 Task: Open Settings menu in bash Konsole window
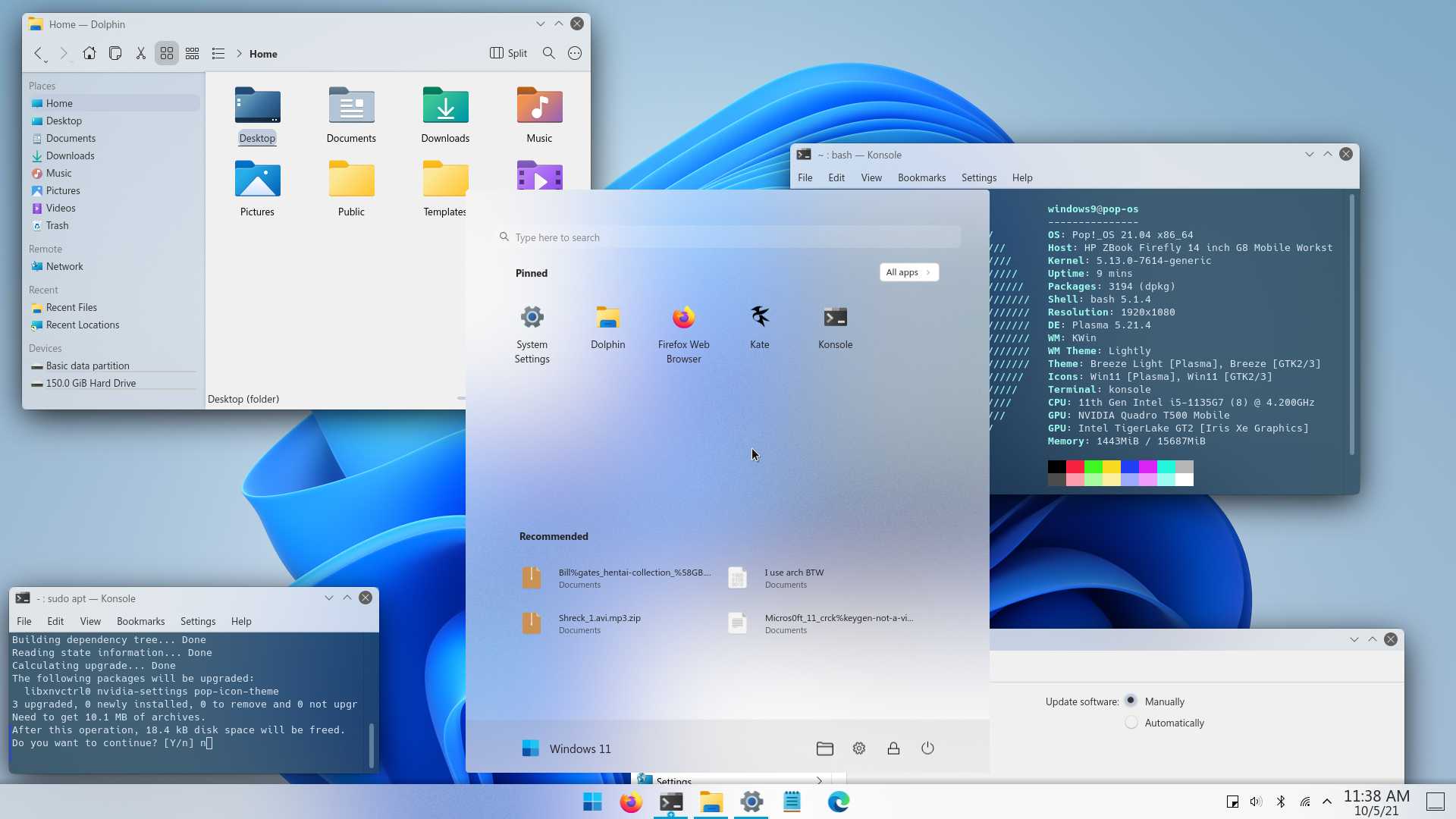pyautogui.click(x=978, y=177)
